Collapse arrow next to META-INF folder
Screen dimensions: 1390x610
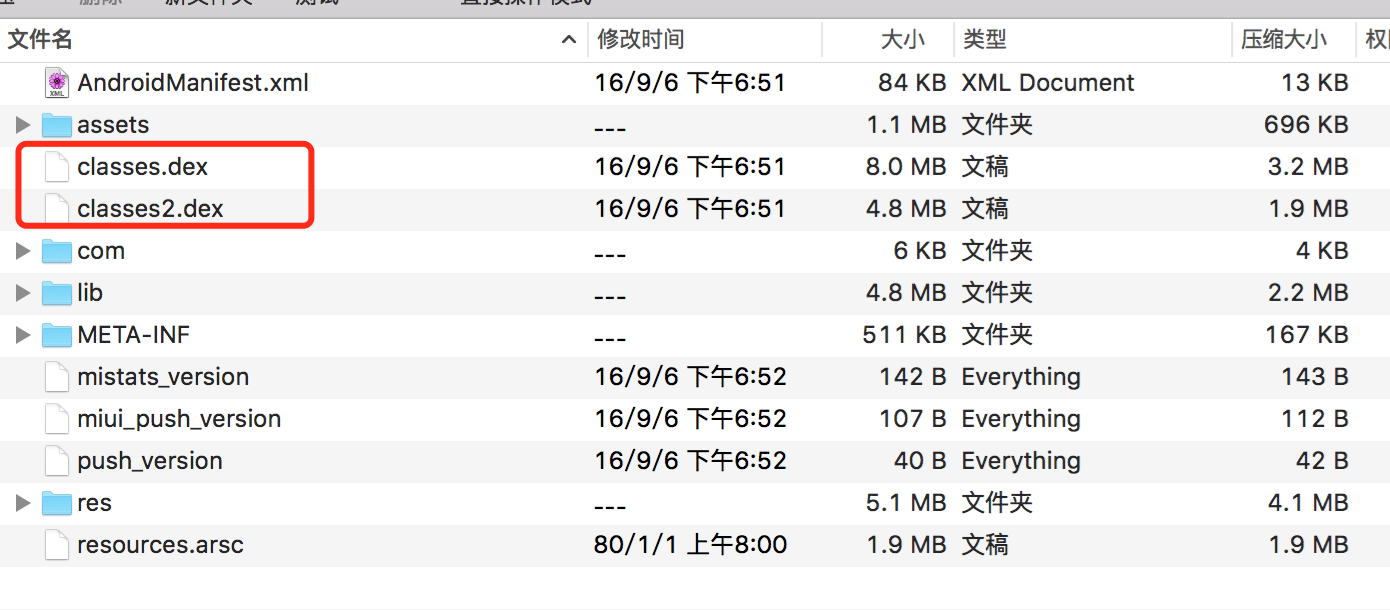coord(21,334)
